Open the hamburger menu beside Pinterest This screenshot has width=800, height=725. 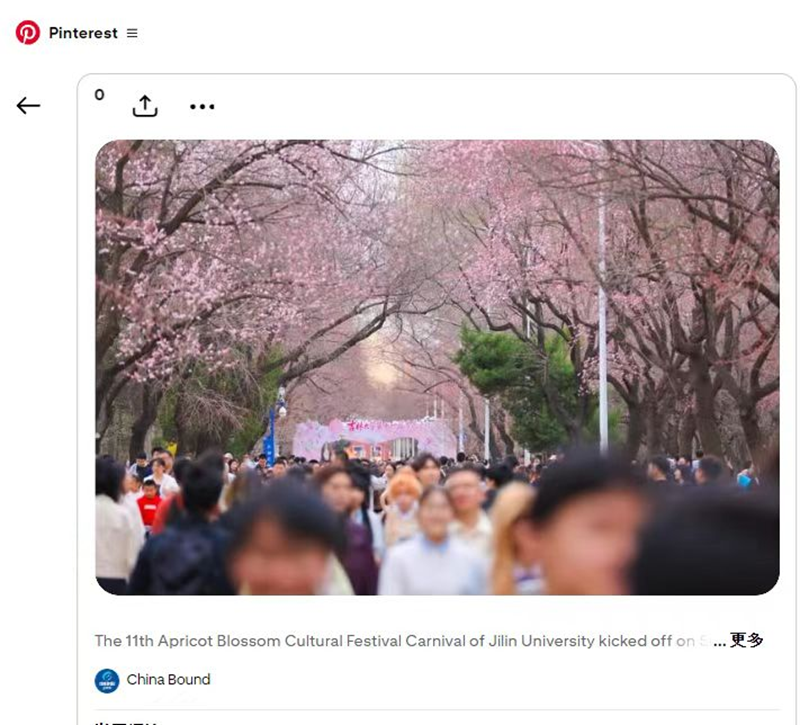point(132,33)
